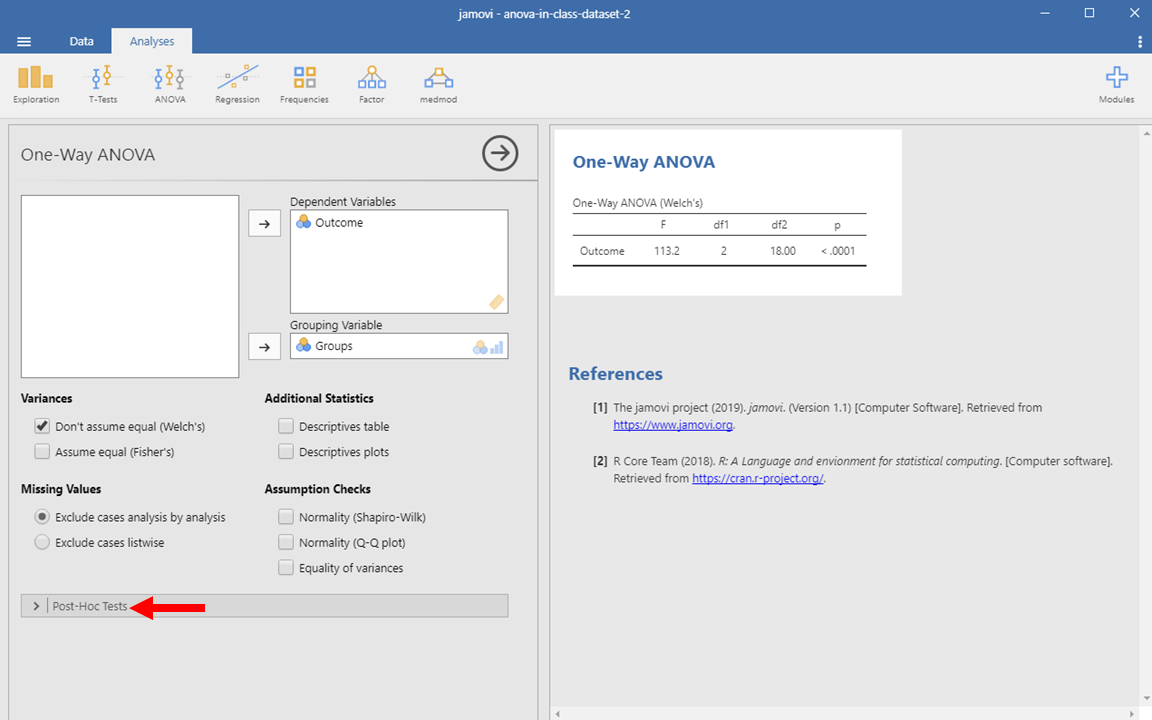Screen dimensions: 1152x720
Task: Uncheck Don't assume equal (Welch's)
Action: coord(42,426)
